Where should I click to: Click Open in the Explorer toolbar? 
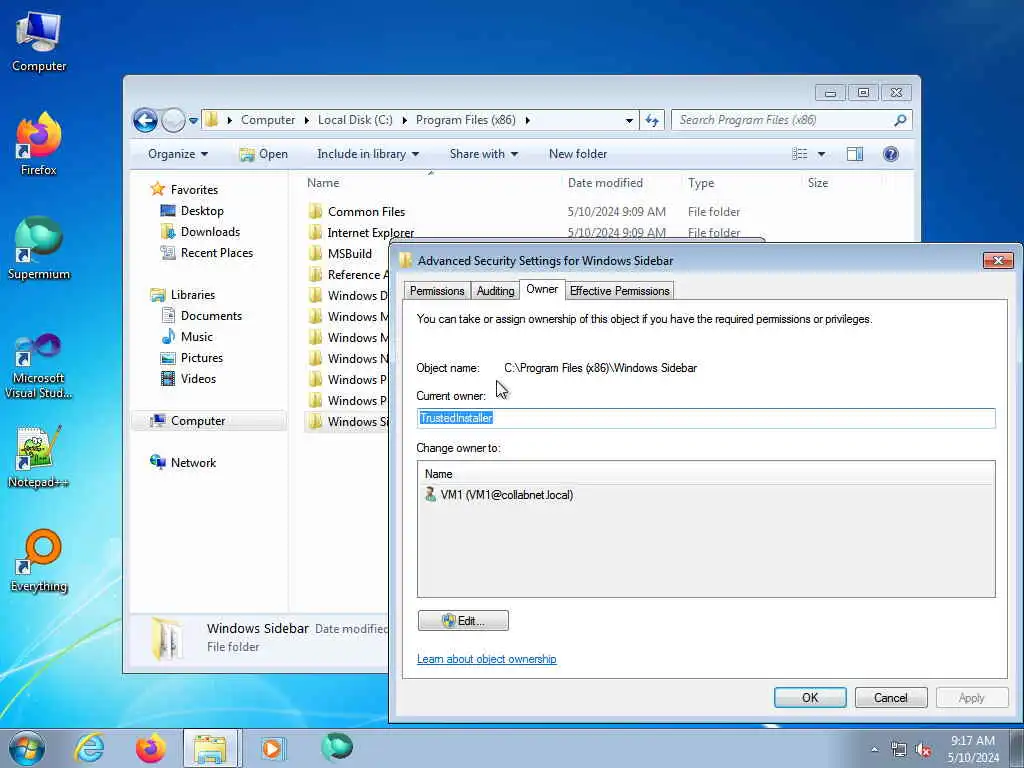click(264, 154)
